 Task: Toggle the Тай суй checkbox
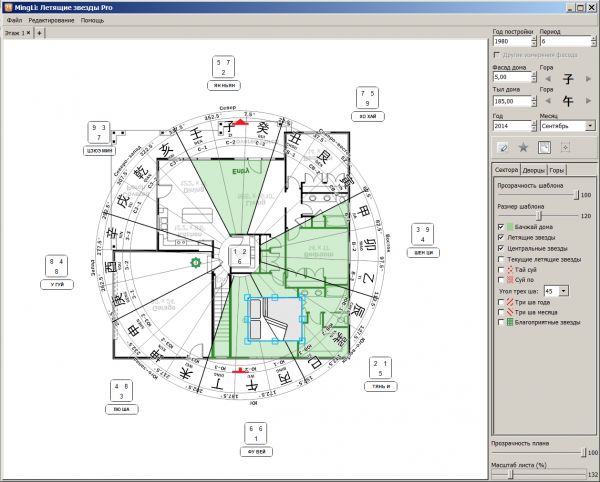(501, 269)
